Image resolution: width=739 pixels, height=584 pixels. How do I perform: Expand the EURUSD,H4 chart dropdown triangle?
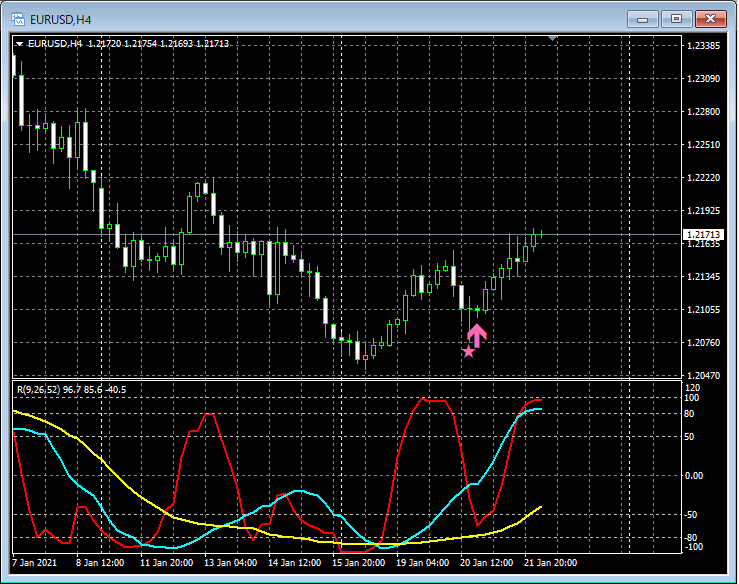(x=19, y=43)
